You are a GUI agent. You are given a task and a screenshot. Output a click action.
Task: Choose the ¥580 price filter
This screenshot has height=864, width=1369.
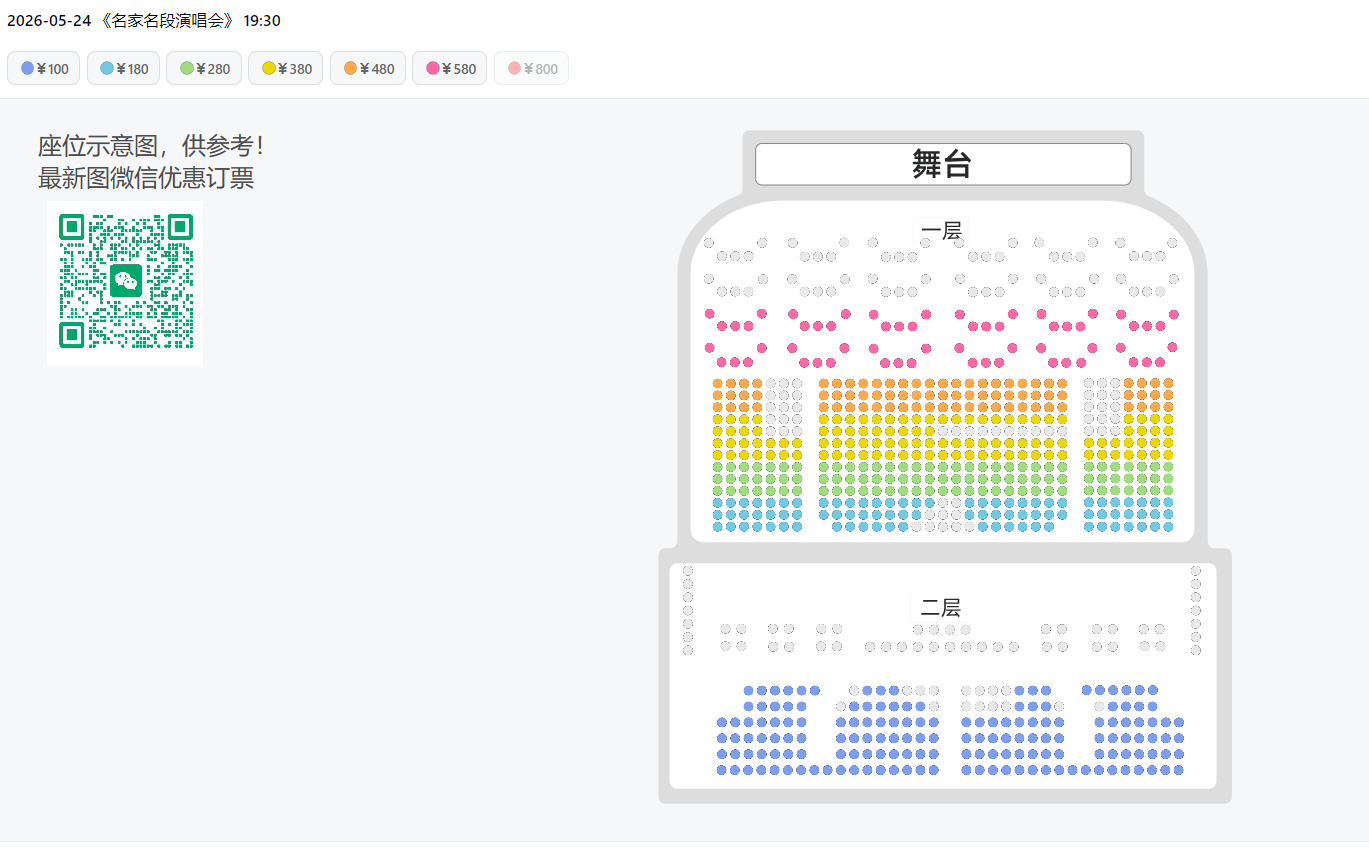pyautogui.click(x=450, y=69)
